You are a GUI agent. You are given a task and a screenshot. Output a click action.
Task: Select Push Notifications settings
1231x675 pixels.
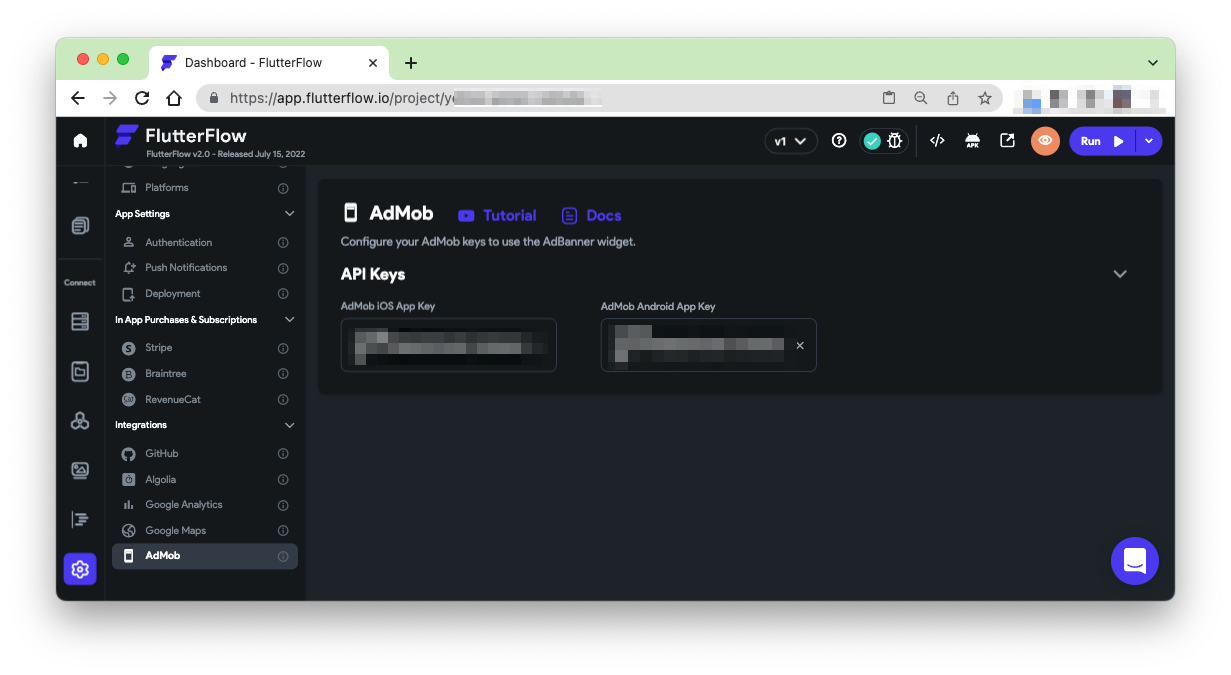pyautogui.click(x=205, y=268)
